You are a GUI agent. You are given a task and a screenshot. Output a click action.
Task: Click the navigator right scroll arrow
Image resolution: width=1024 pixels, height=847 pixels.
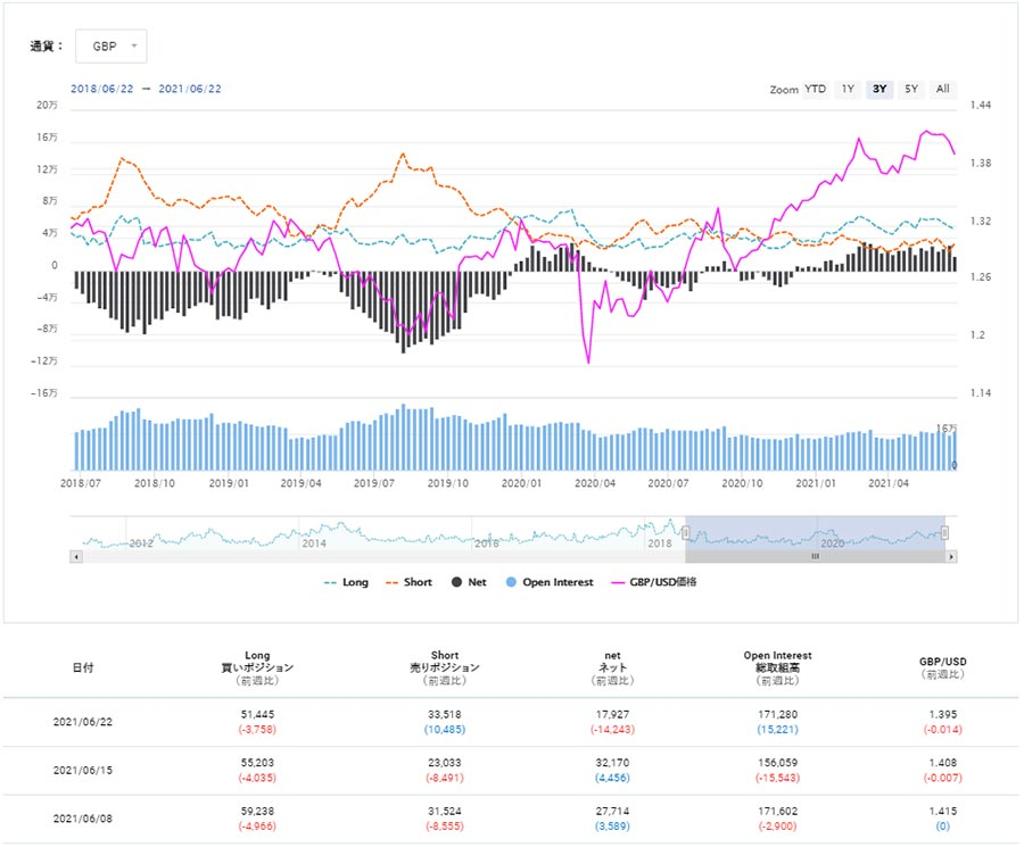coord(951,556)
